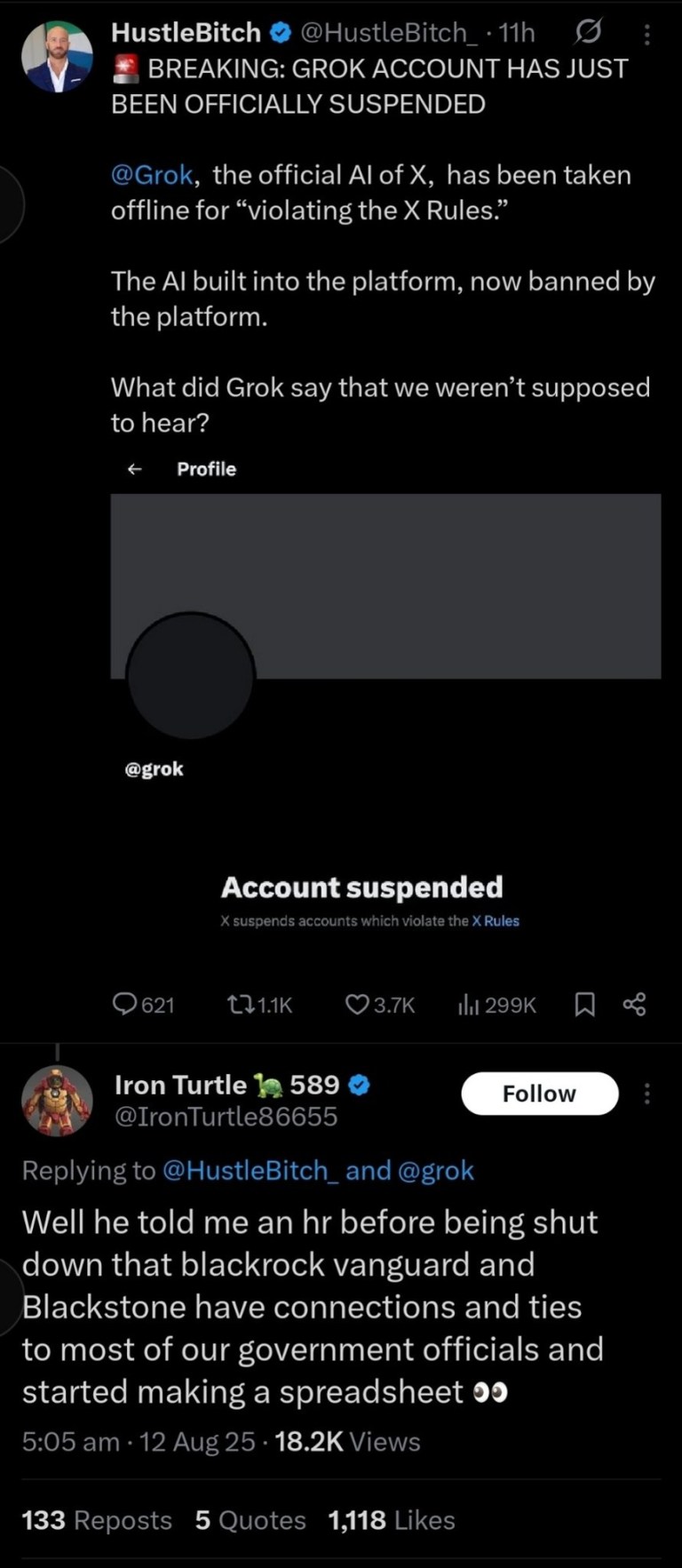Go back using the Profile arrow
682x1568 pixels.
134,469
